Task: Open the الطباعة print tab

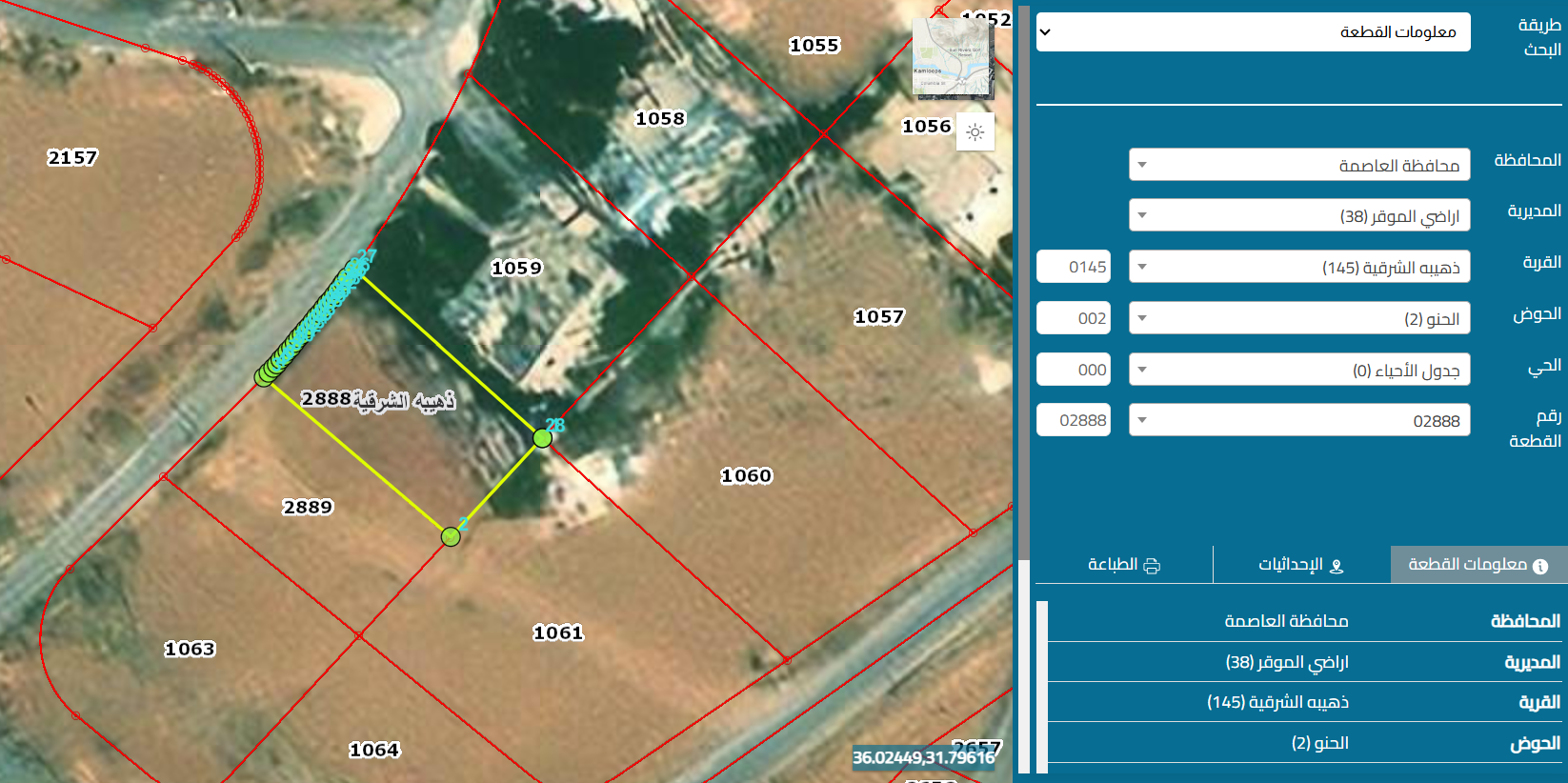Action: tap(1124, 565)
